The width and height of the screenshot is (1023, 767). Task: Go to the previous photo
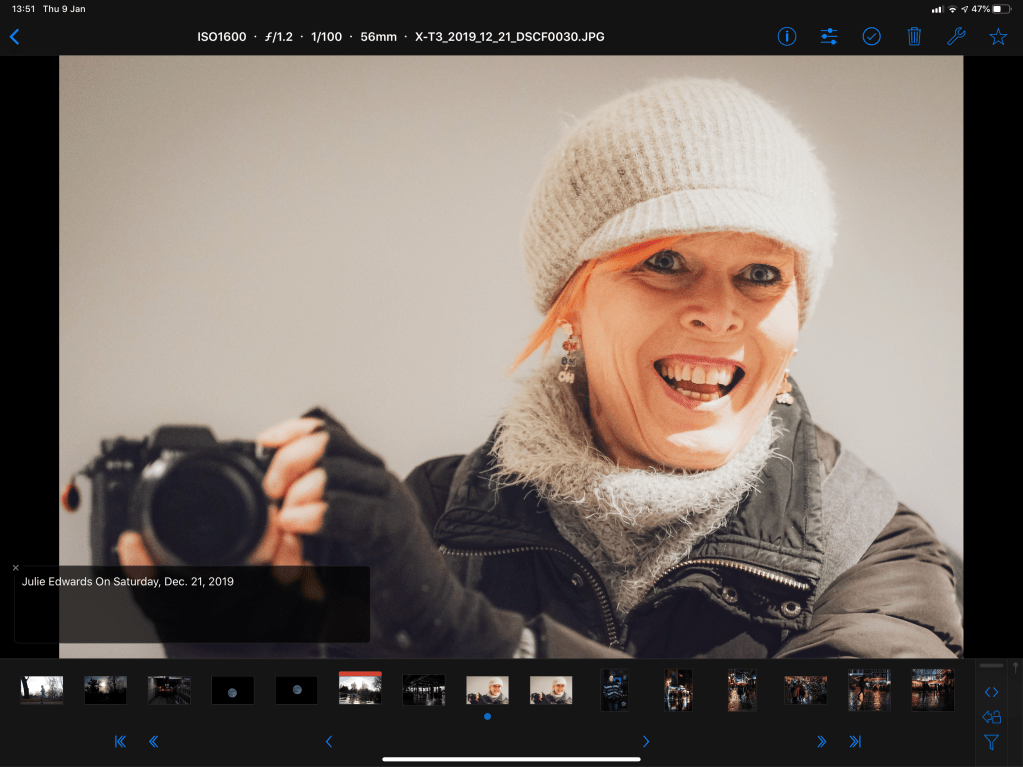tap(329, 742)
